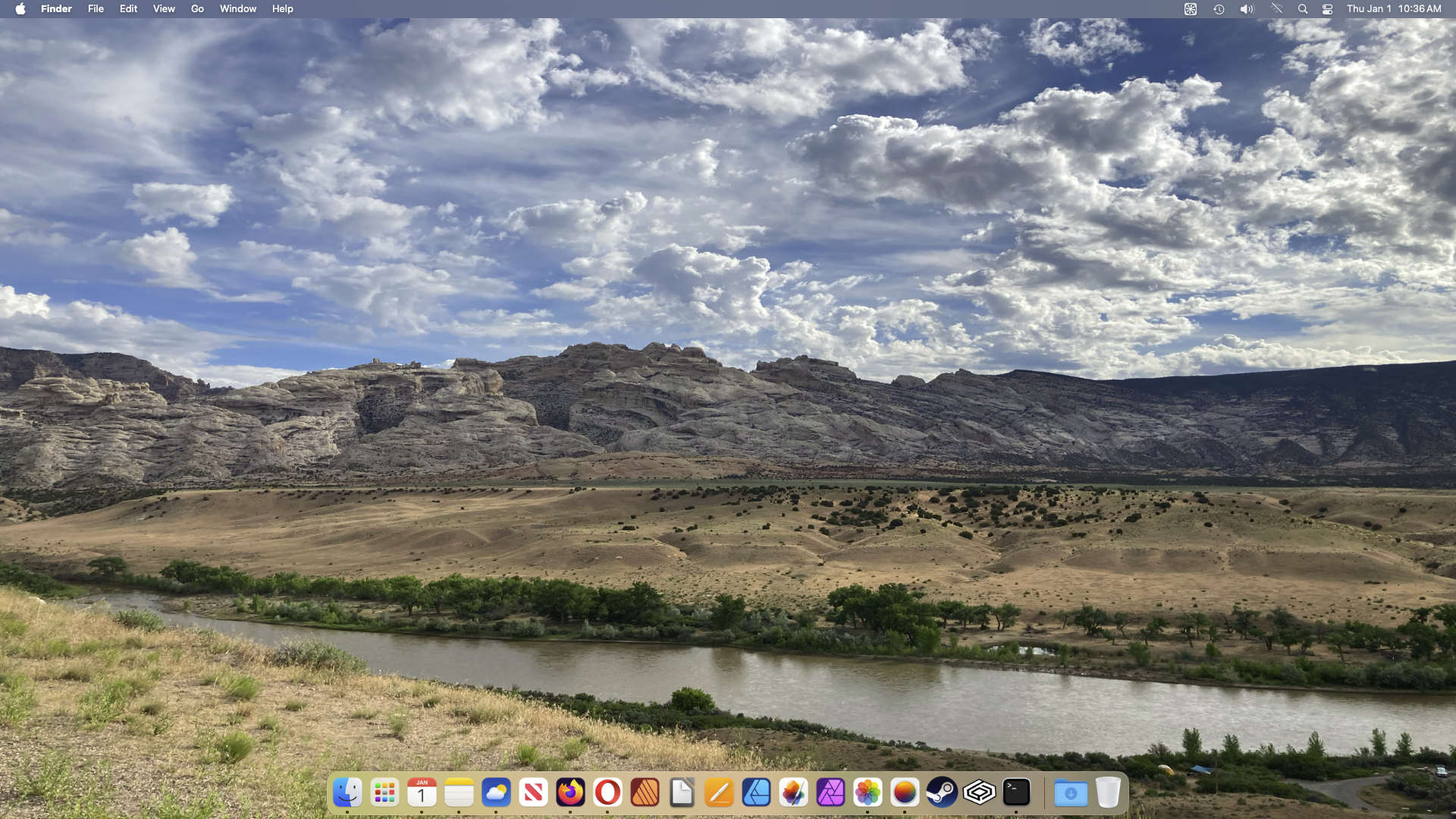Click the Wi-Fi status icon
This screenshot has height=819, width=1456.
click(x=1277, y=9)
